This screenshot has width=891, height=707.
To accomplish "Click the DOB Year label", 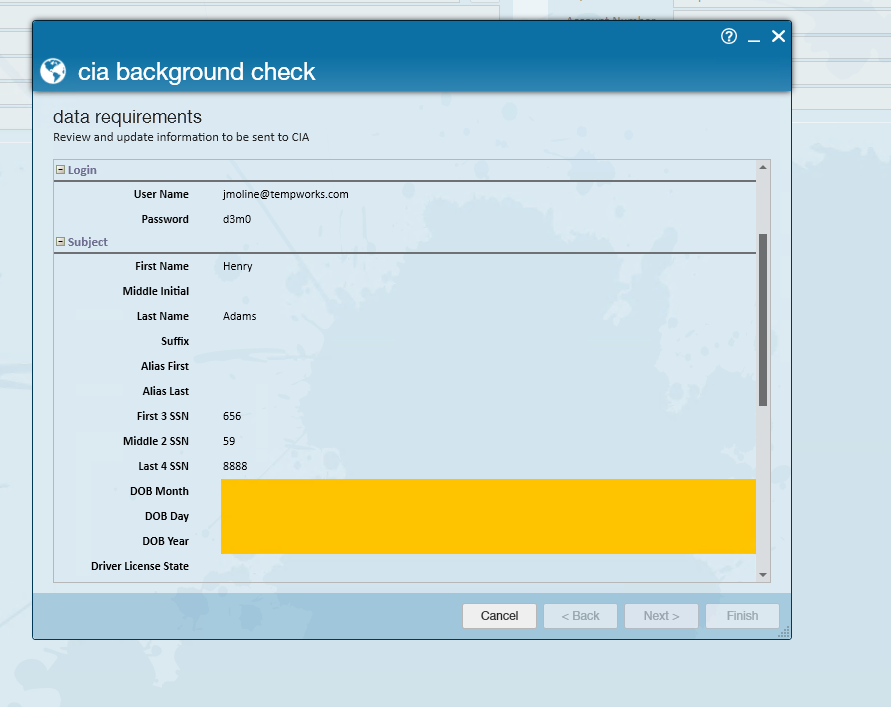I will coord(165,541).
